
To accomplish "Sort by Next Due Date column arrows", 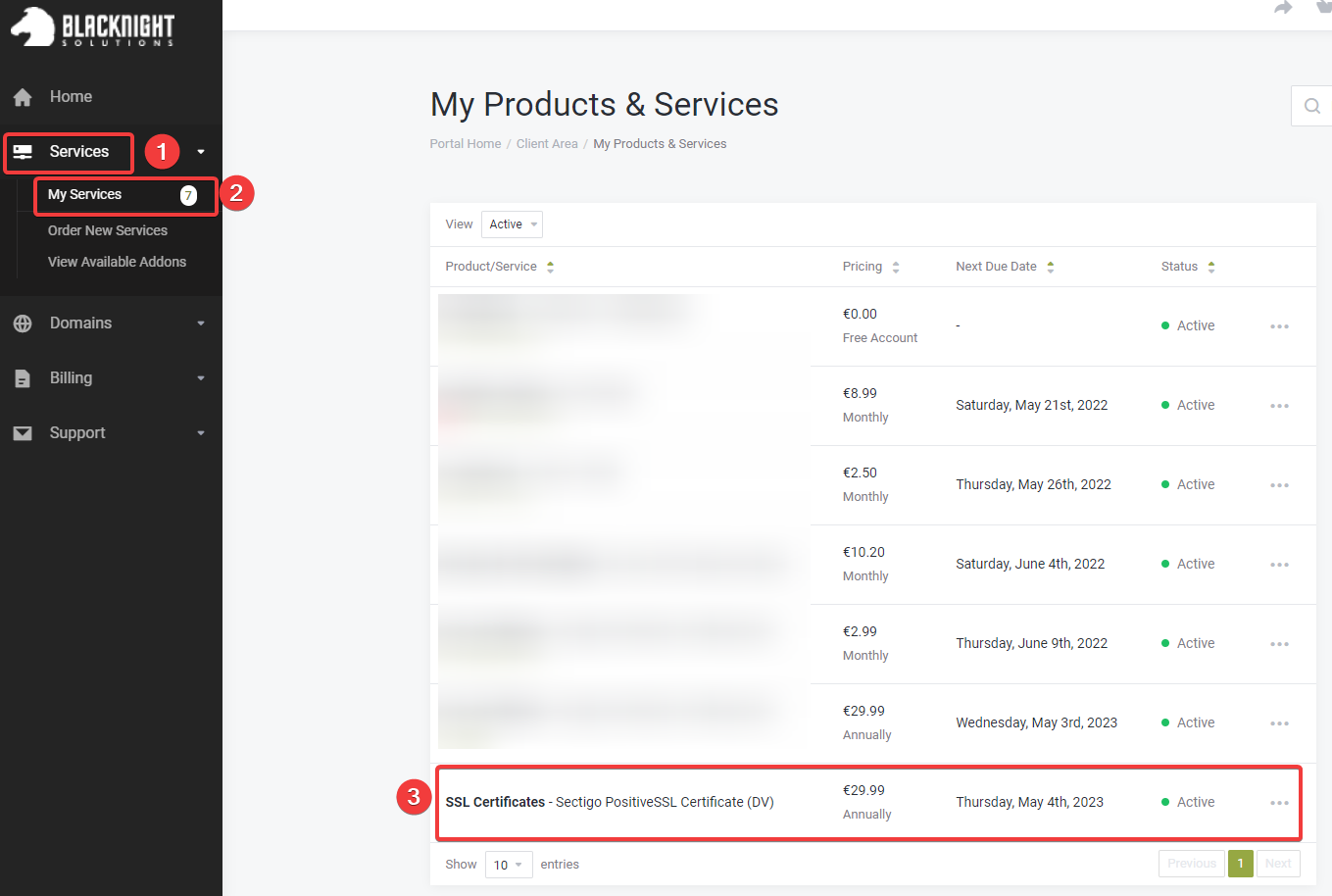I will [1051, 267].
